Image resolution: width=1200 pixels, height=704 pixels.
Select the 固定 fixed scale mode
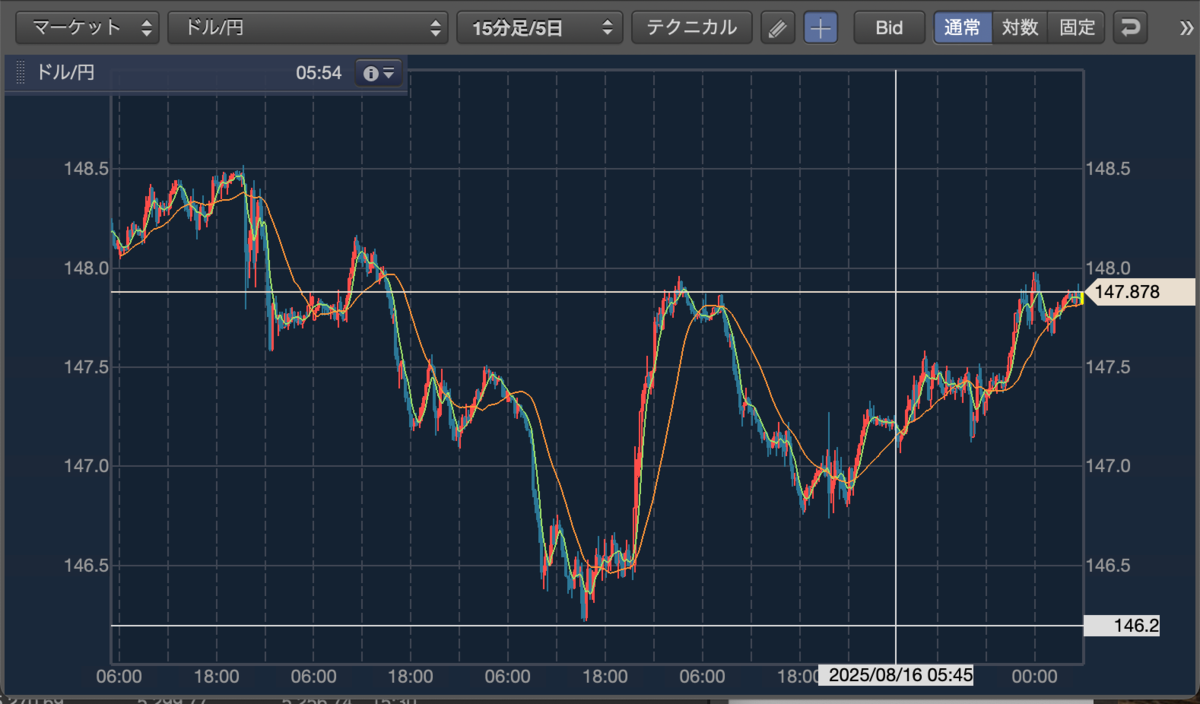(1077, 27)
